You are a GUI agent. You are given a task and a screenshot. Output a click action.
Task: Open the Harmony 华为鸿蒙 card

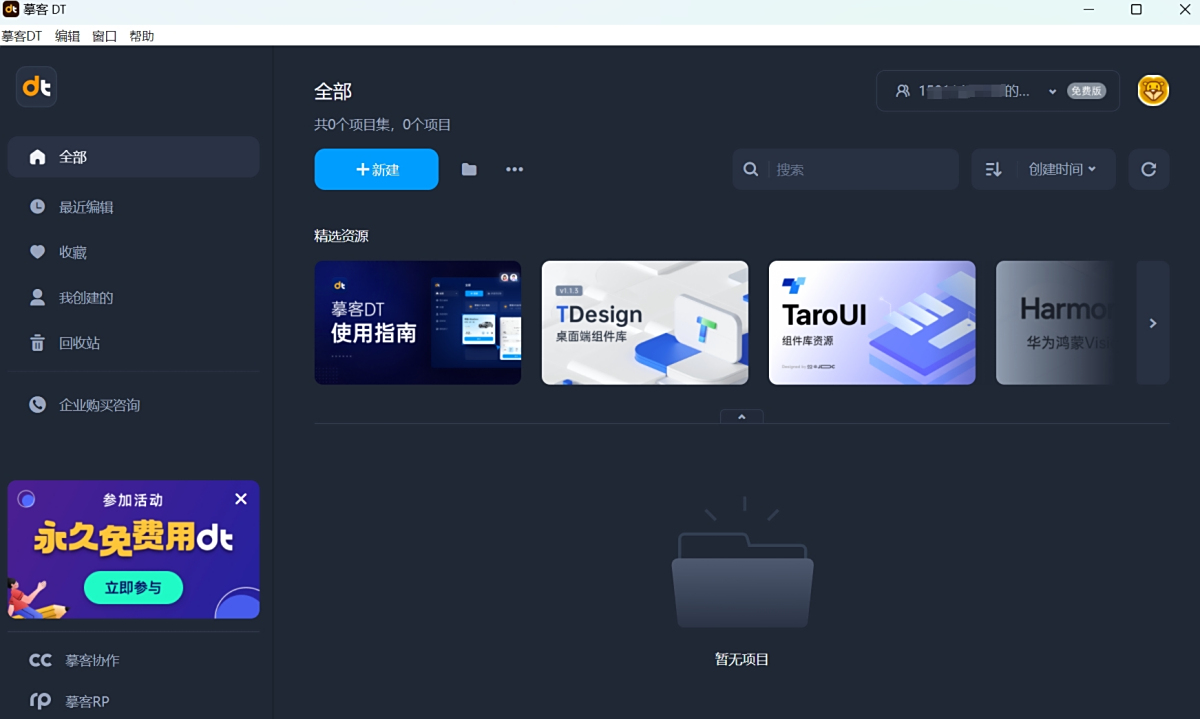tap(1055, 323)
